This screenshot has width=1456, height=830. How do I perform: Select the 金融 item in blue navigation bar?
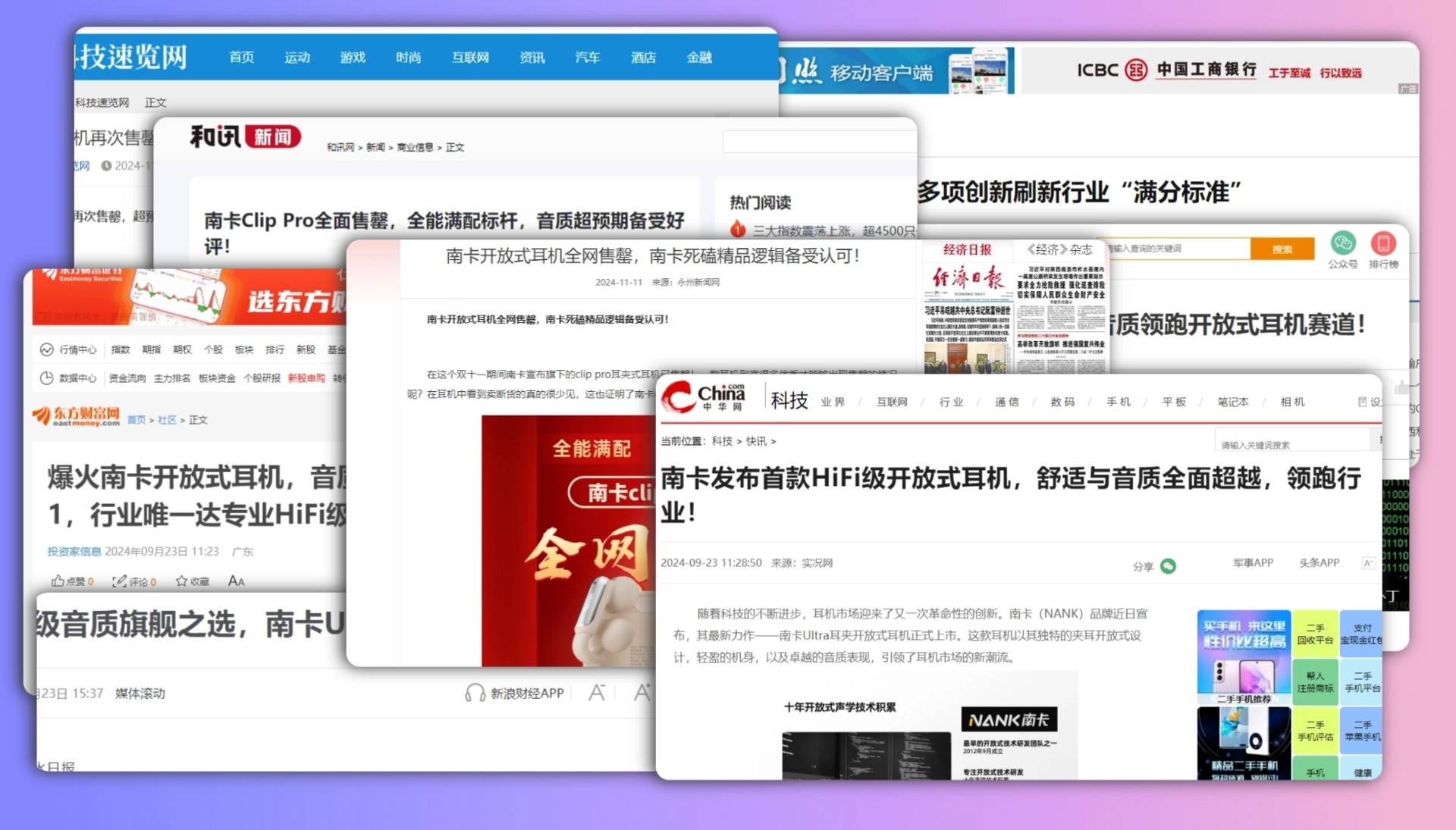[x=699, y=58]
